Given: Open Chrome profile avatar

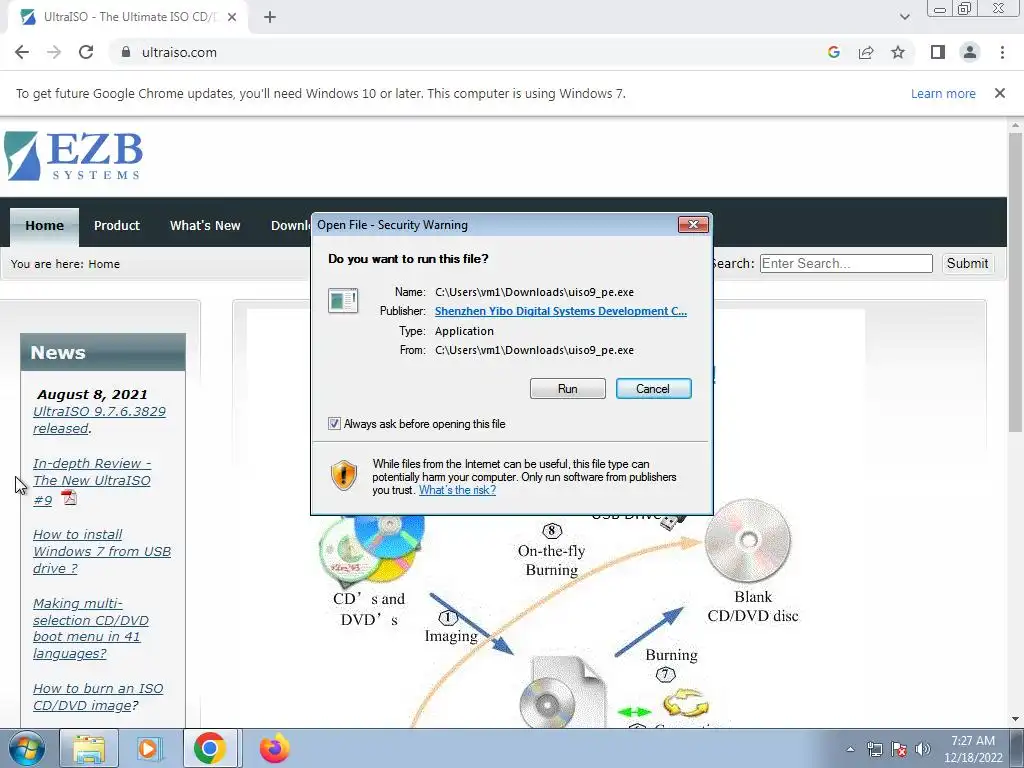Looking at the screenshot, I should (x=970, y=52).
